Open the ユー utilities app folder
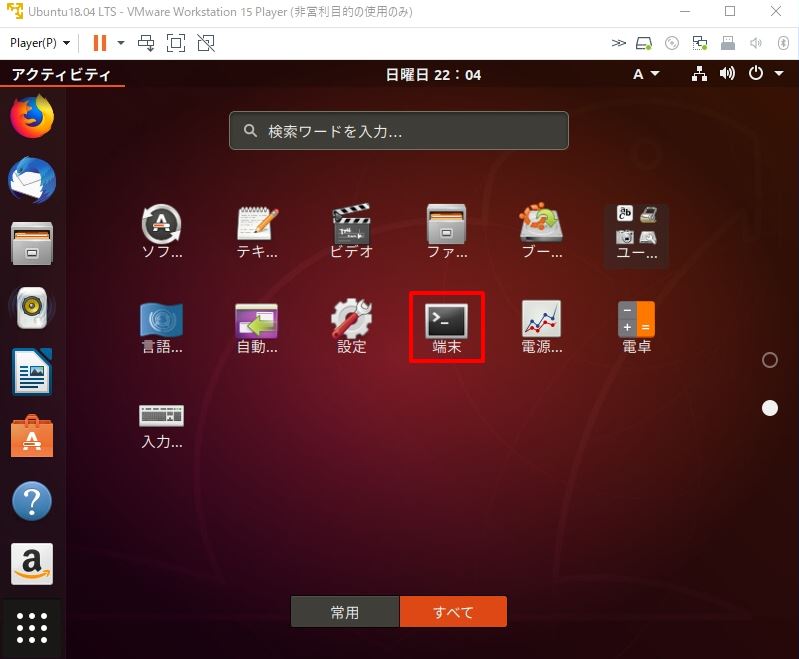The width and height of the screenshot is (799, 659). click(636, 235)
